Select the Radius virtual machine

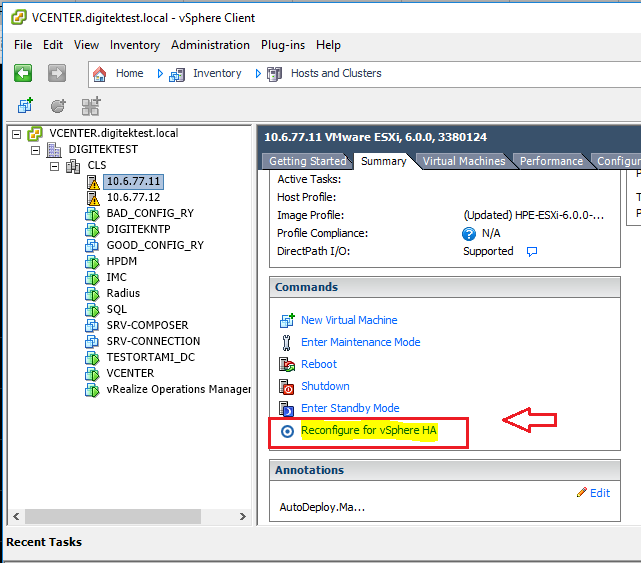click(123, 294)
